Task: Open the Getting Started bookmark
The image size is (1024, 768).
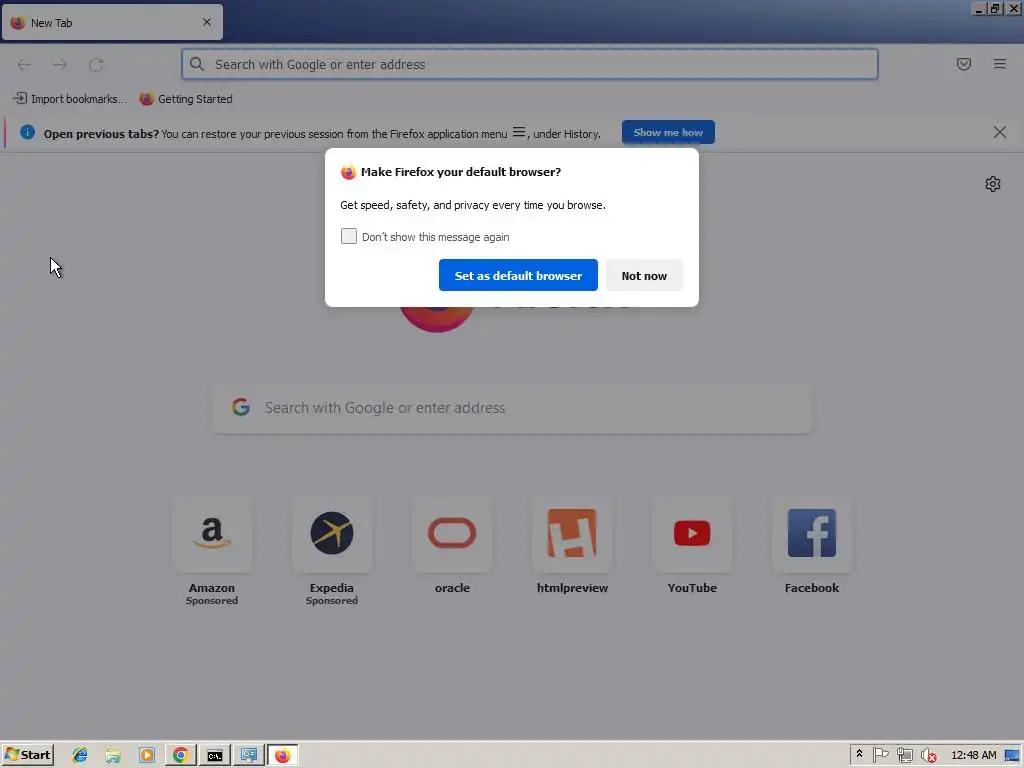Action: (186, 99)
